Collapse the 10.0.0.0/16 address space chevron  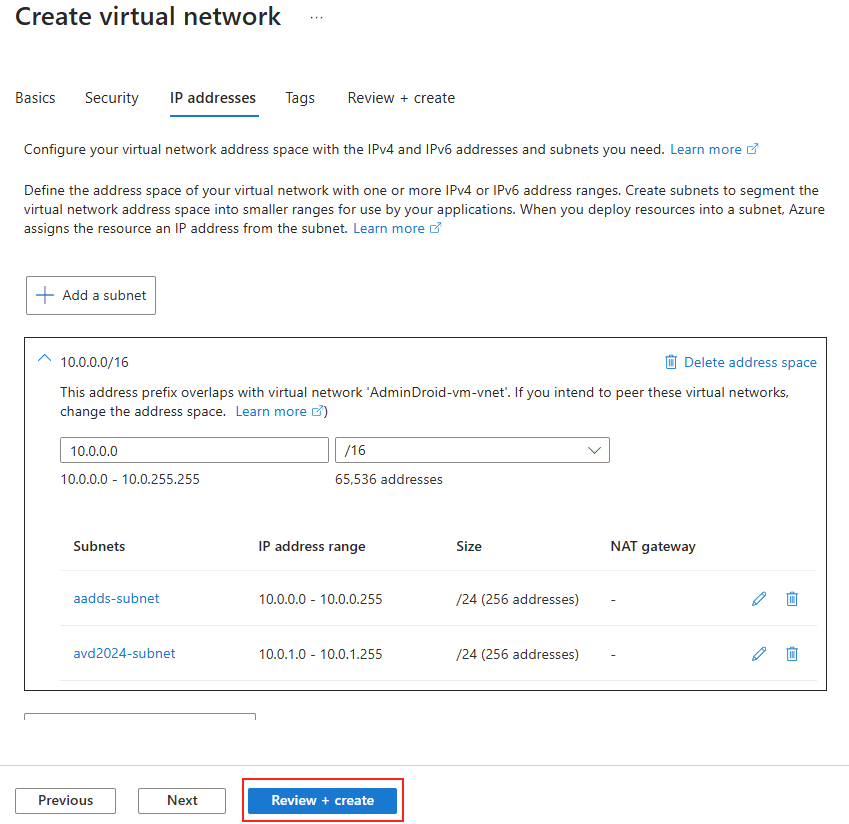(44, 358)
